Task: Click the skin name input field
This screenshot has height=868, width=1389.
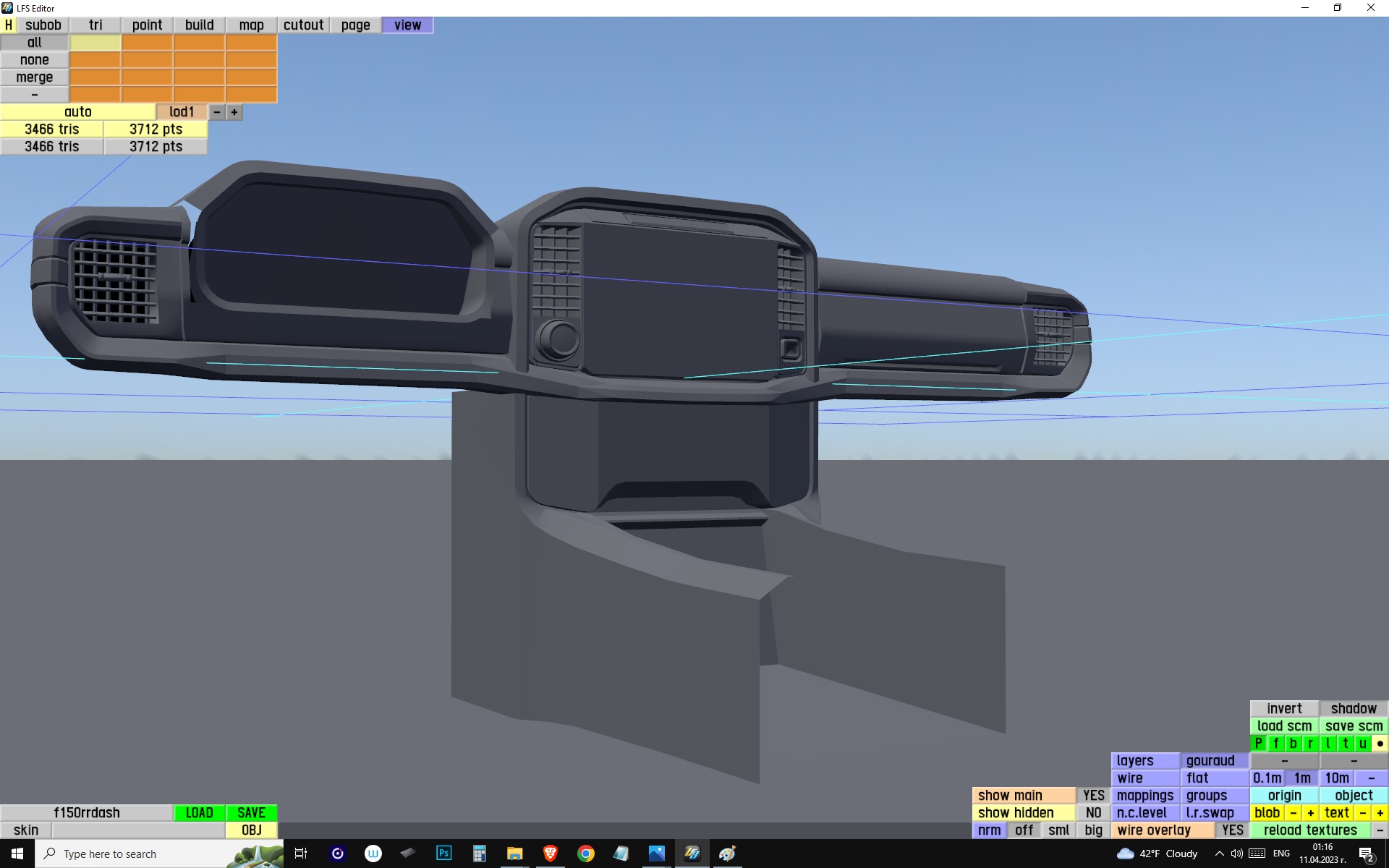Action: [138, 830]
